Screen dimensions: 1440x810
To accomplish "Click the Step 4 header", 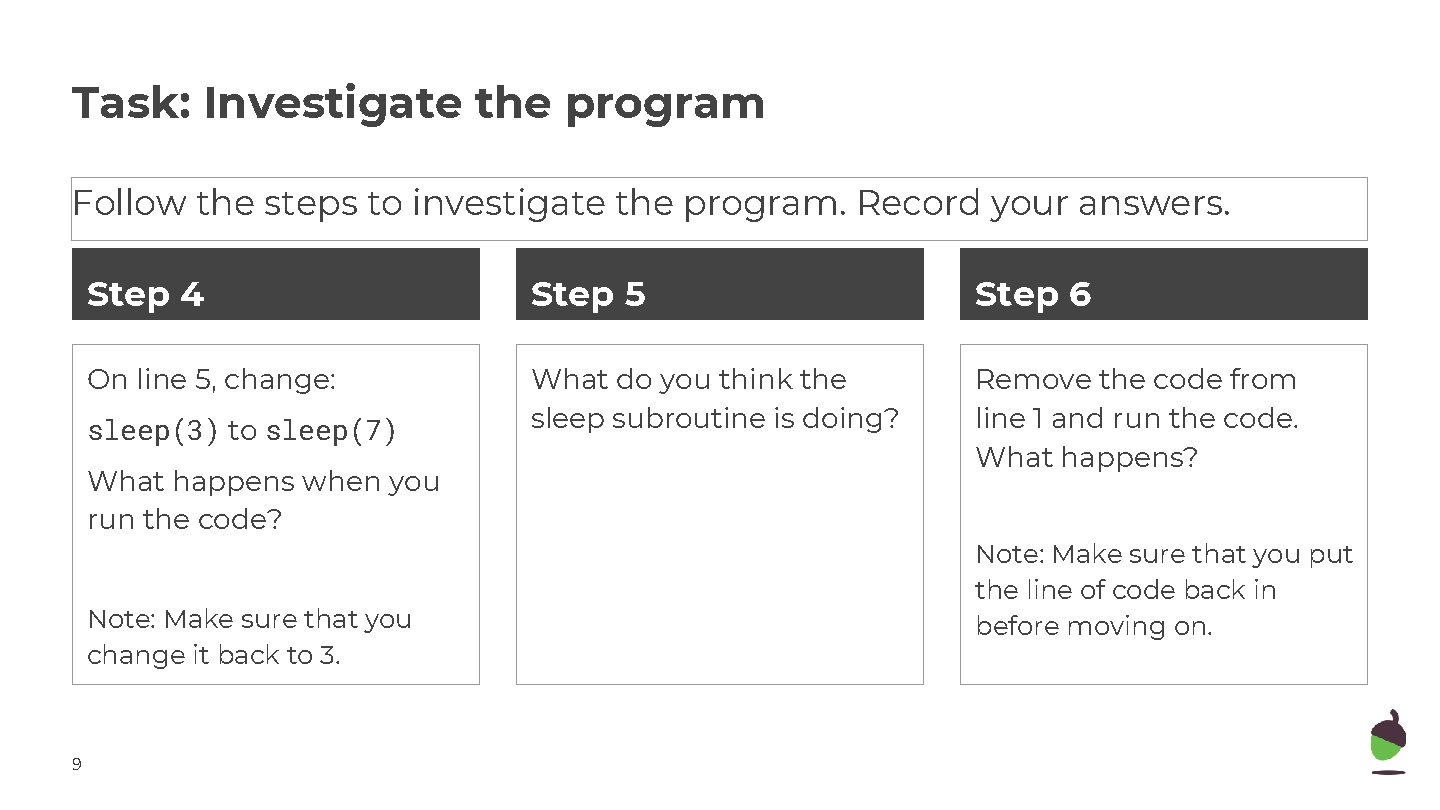I will [275, 284].
